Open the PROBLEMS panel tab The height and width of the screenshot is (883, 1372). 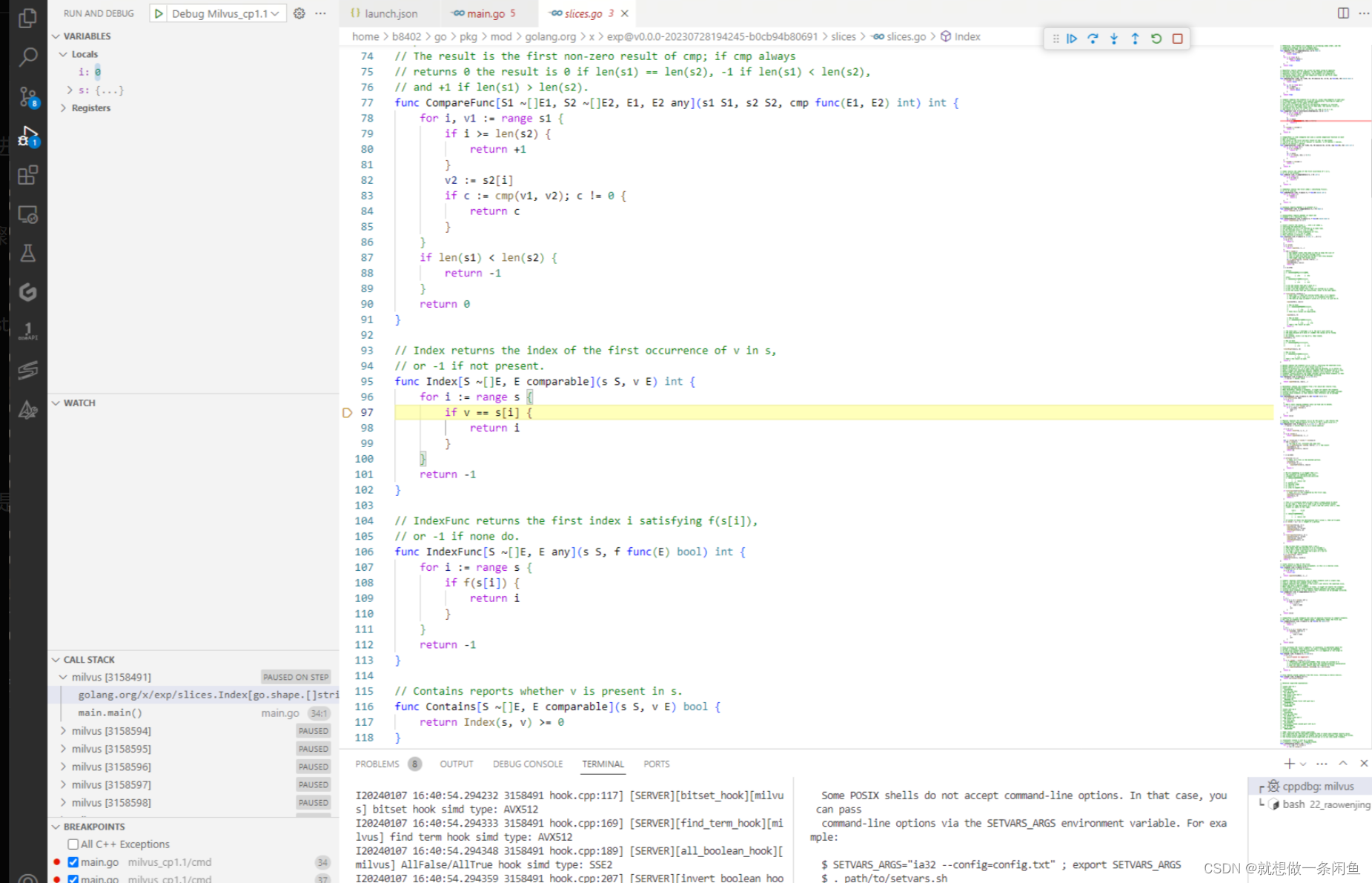[377, 764]
